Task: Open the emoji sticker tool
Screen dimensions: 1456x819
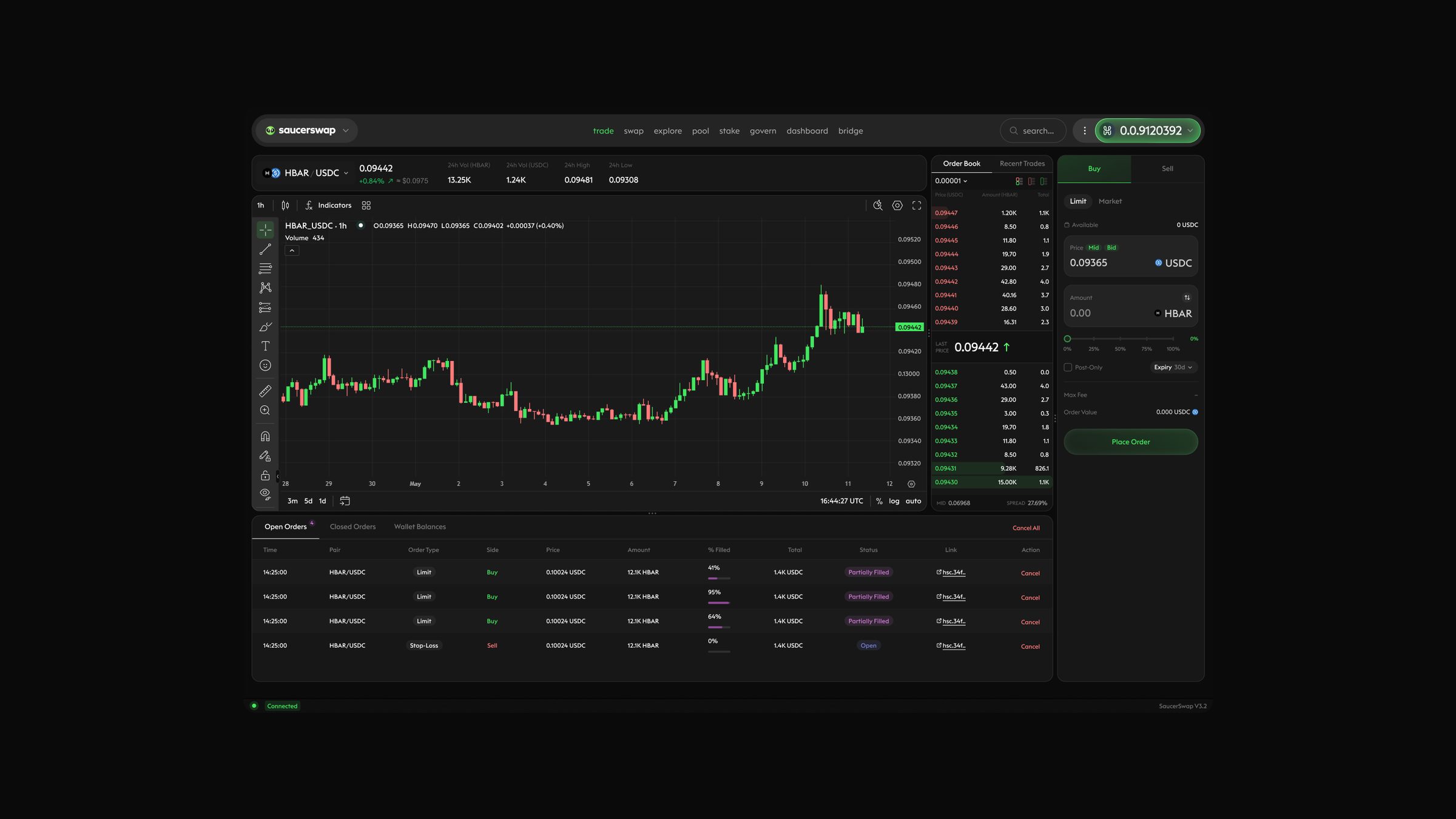Action: point(265,365)
